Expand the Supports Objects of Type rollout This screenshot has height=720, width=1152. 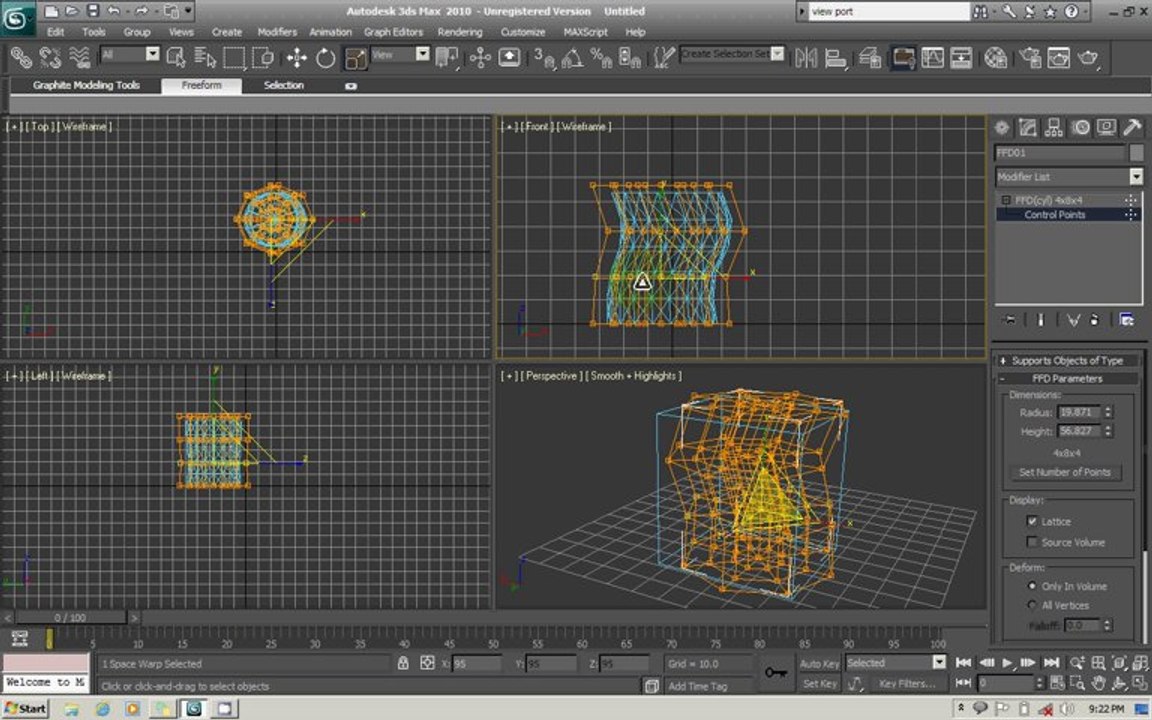1067,361
